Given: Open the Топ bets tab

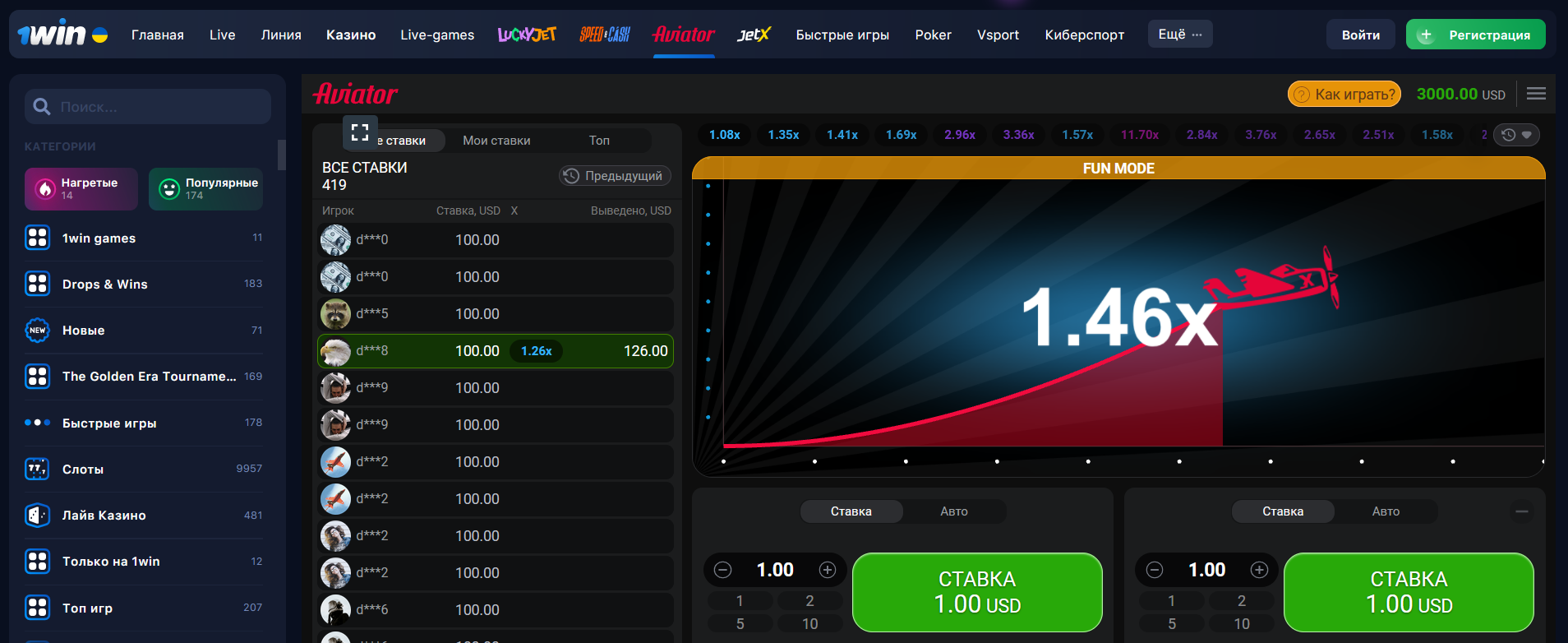Looking at the screenshot, I should click(599, 141).
